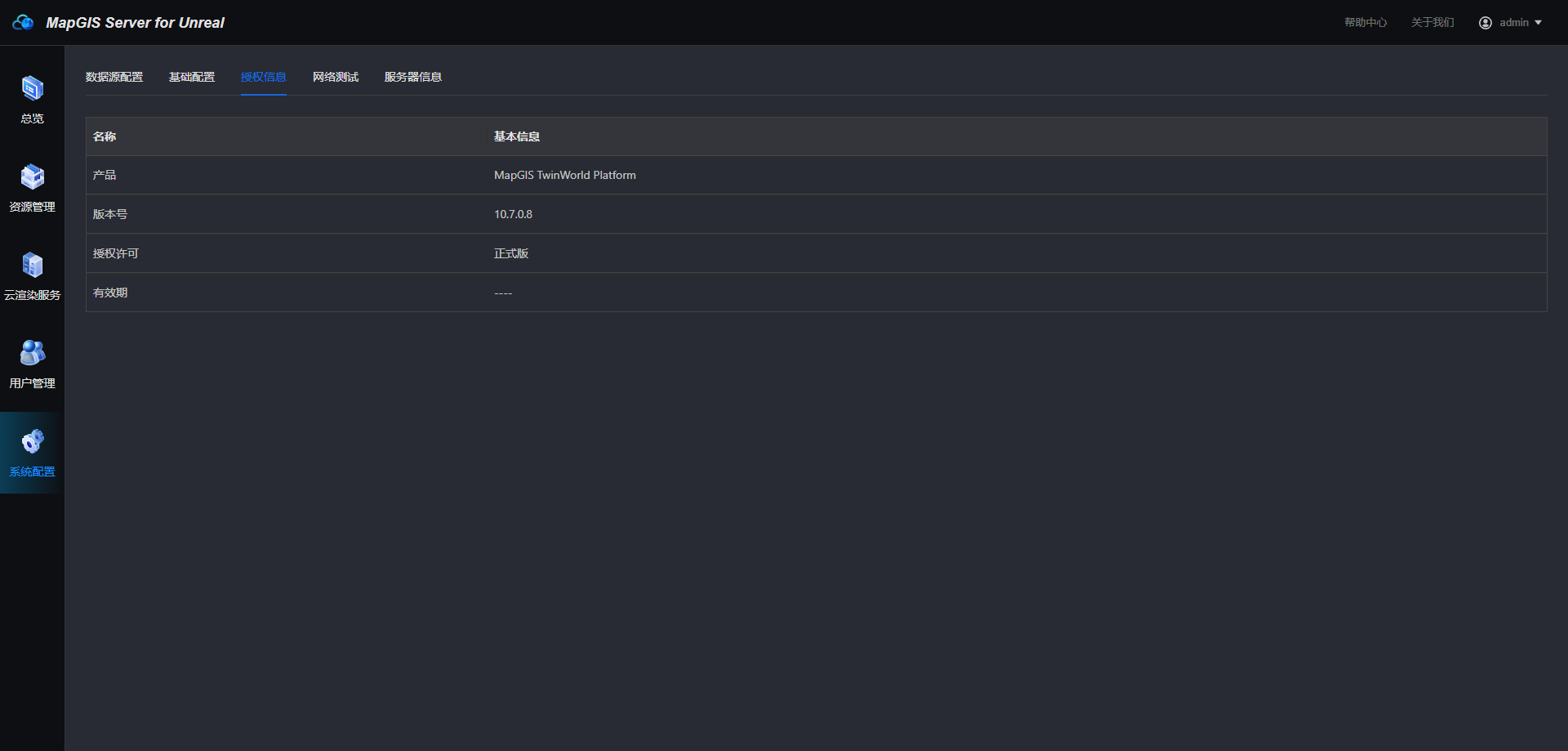Click the MapGIS TwinWorld Platform value
The height and width of the screenshot is (751, 1568).
[x=565, y=175]
